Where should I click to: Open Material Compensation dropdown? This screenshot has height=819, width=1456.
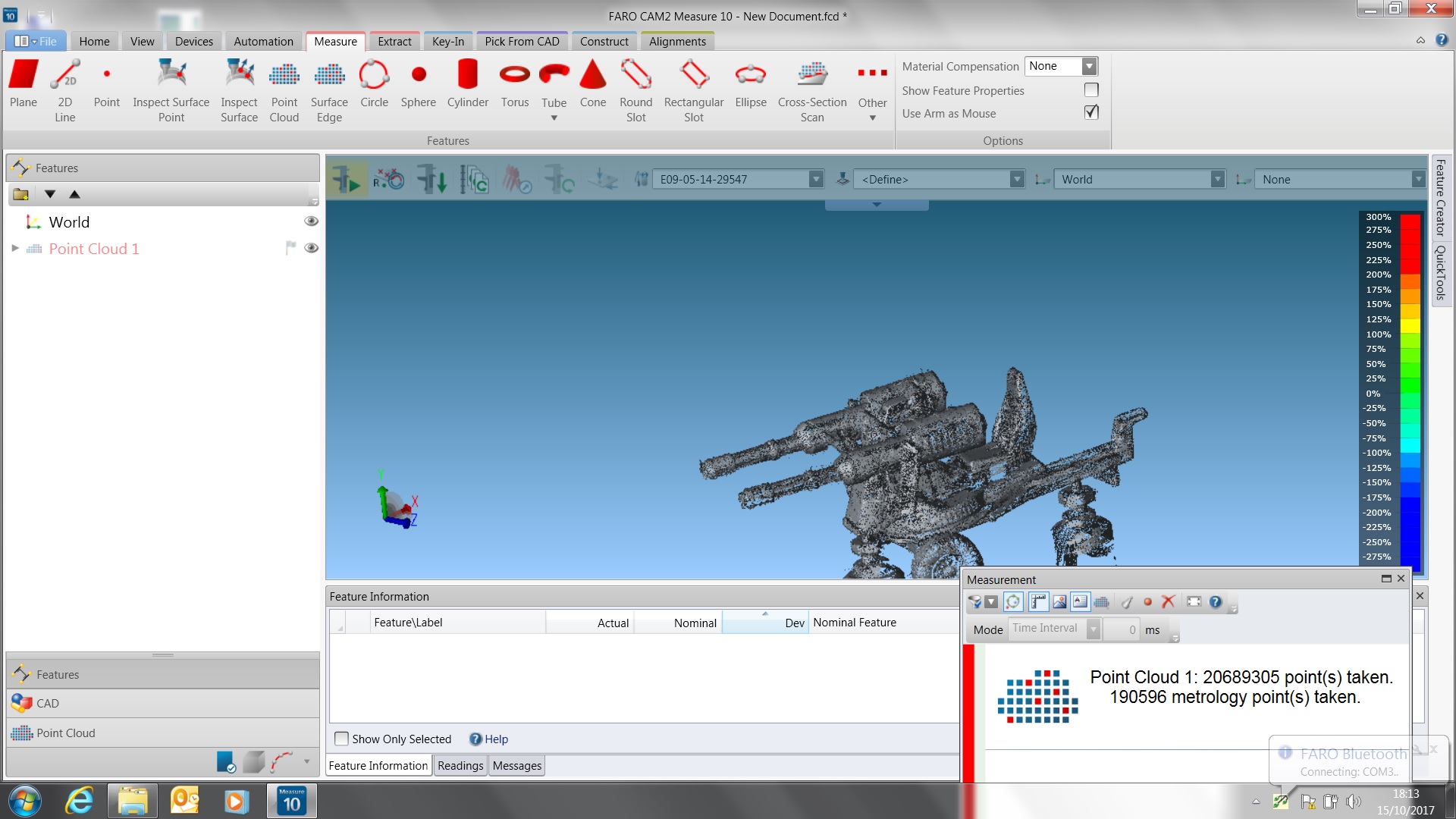1089,67
